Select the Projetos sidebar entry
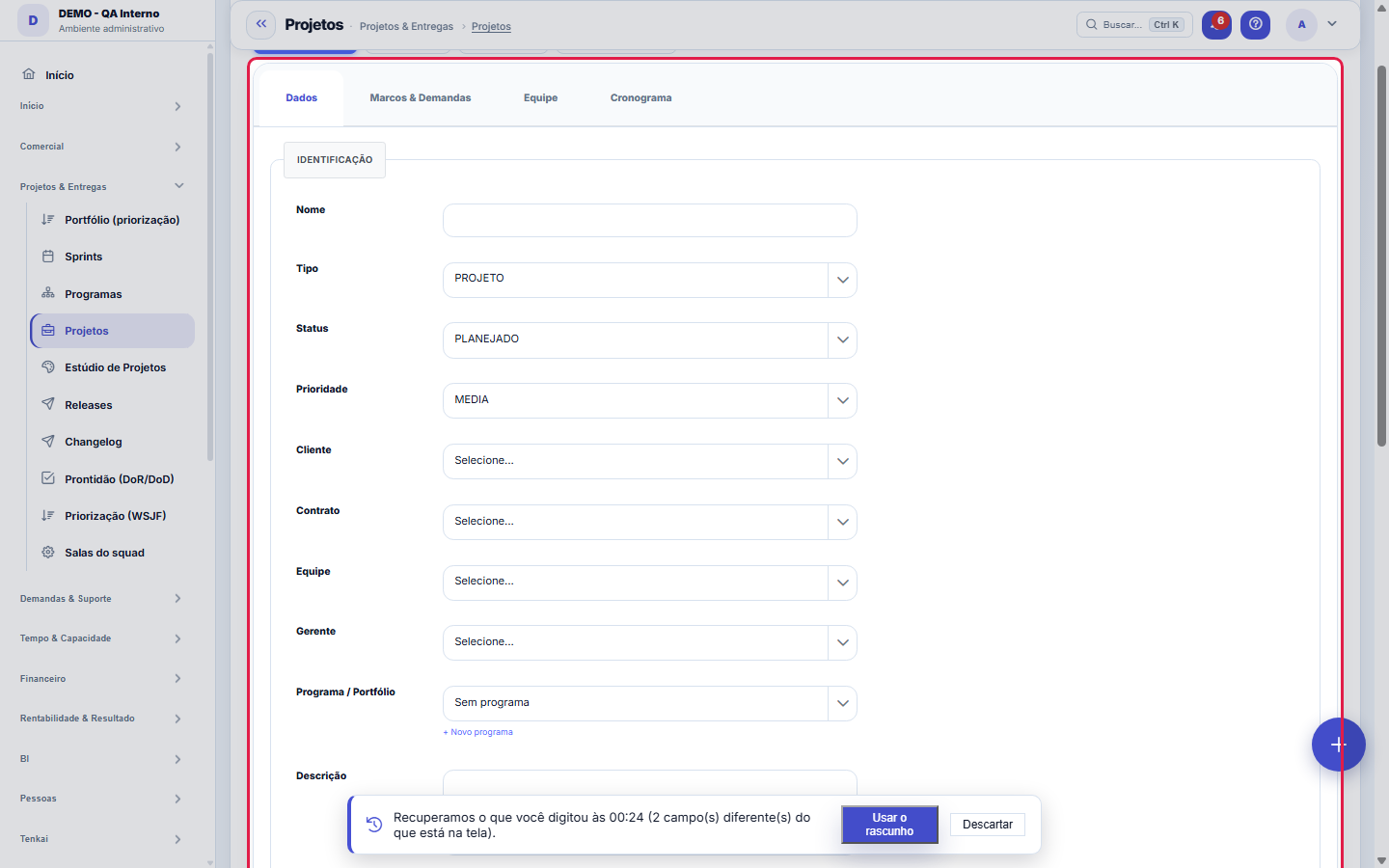The height and width of the screenshot is (868, 1389). 112,331
